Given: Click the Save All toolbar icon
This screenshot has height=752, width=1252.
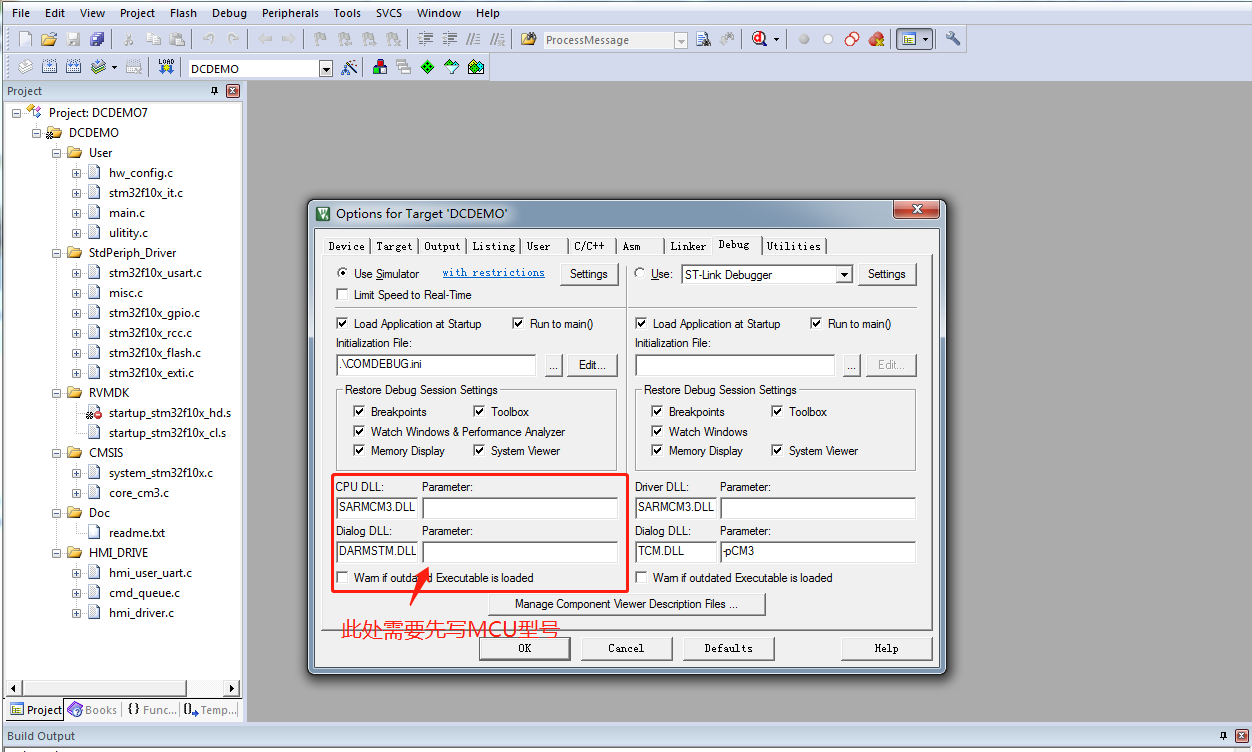Looking at the screenshot, I should 97,40.
